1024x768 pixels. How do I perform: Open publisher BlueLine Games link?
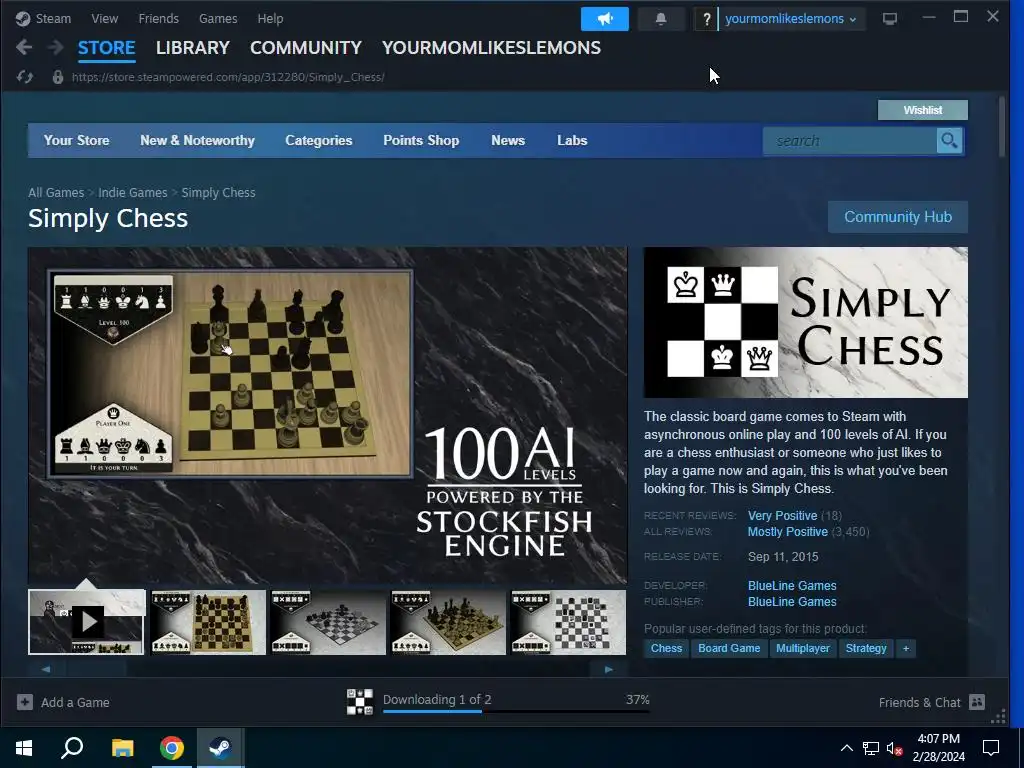coord(792,601)
